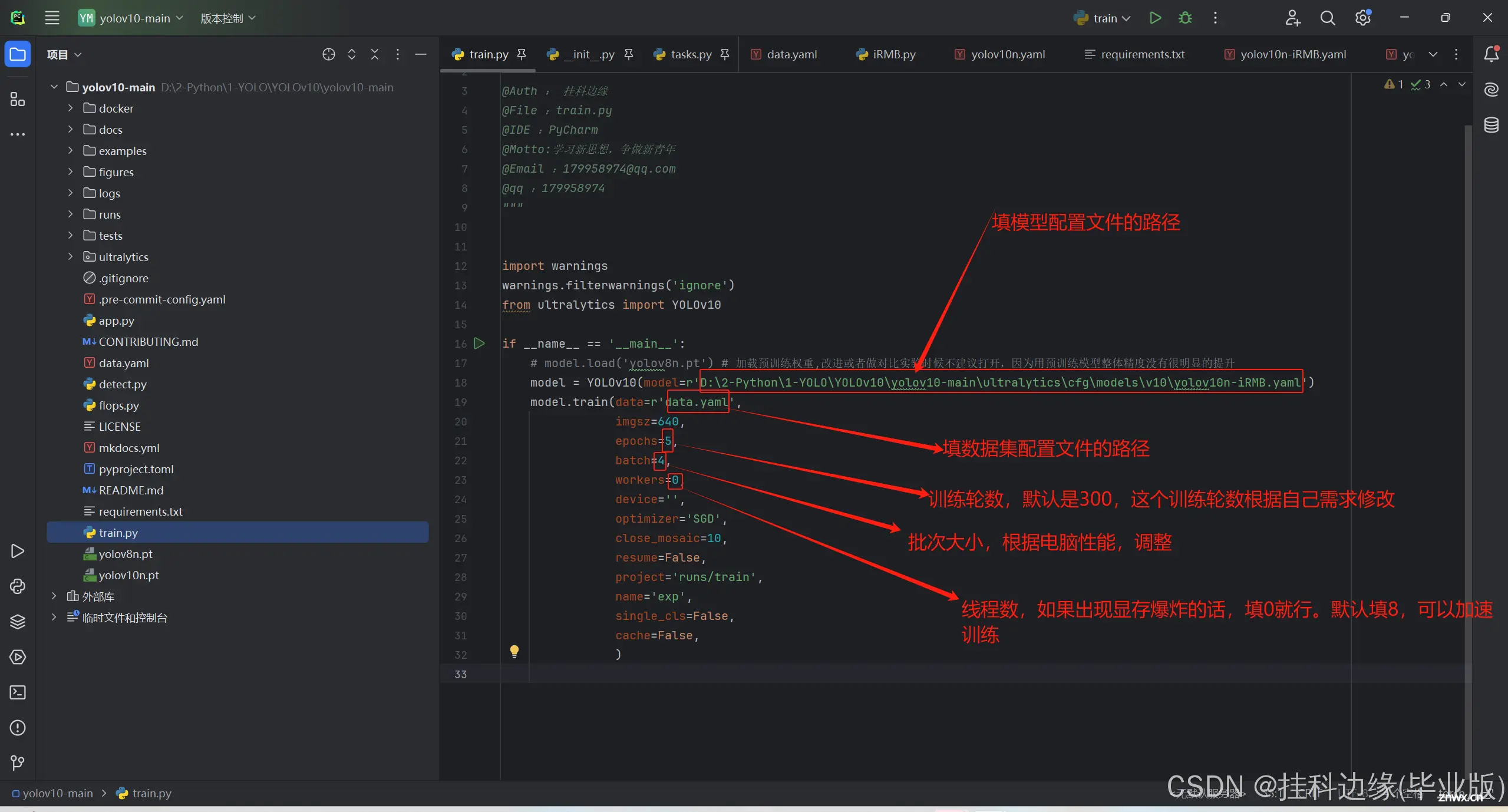Open Search Everywhere magnifier

point(1328,18)
